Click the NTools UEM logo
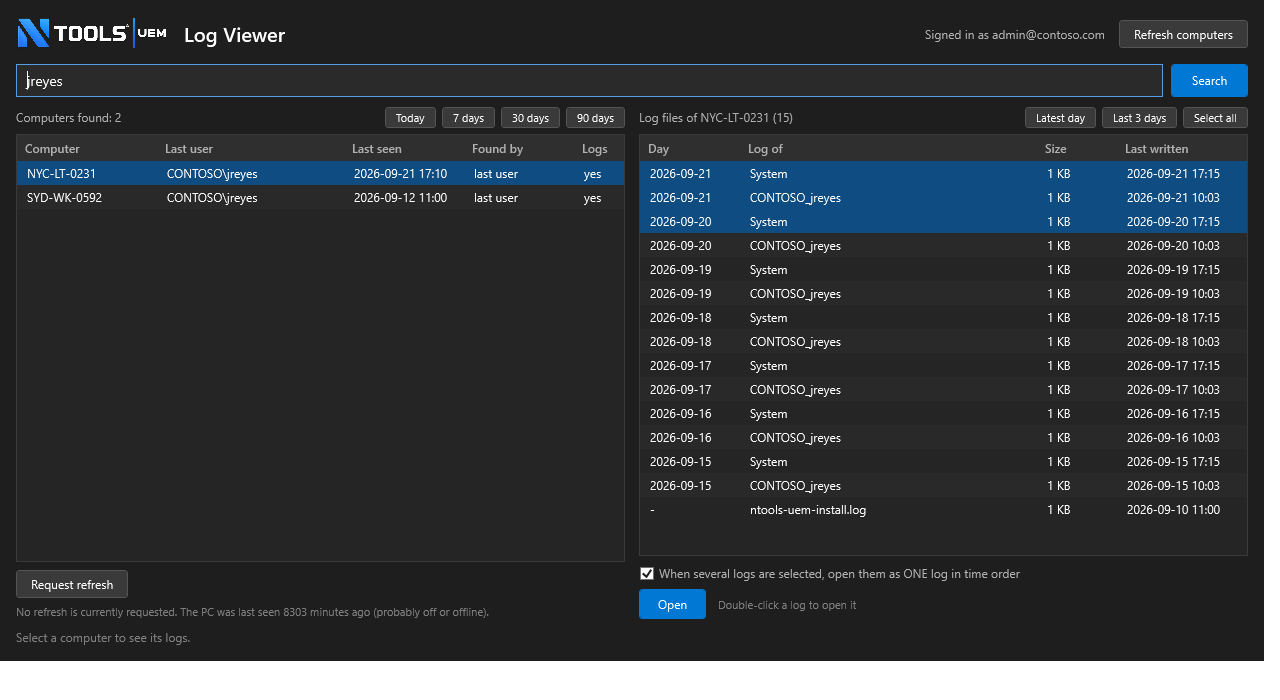1280x700 pixels. click(x=92, y=34)
